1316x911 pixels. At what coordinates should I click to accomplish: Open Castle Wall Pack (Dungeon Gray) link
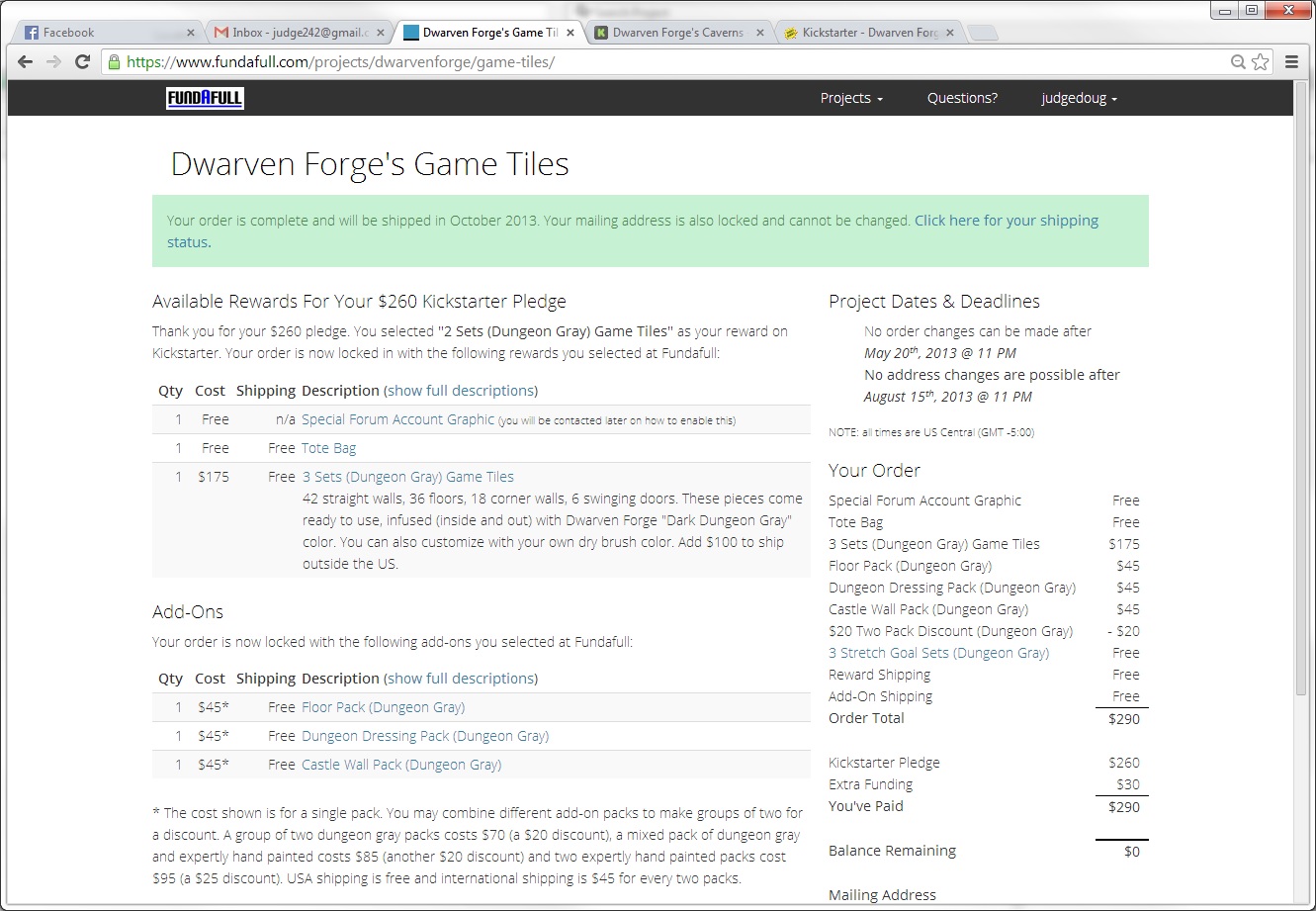coord(401,765)
